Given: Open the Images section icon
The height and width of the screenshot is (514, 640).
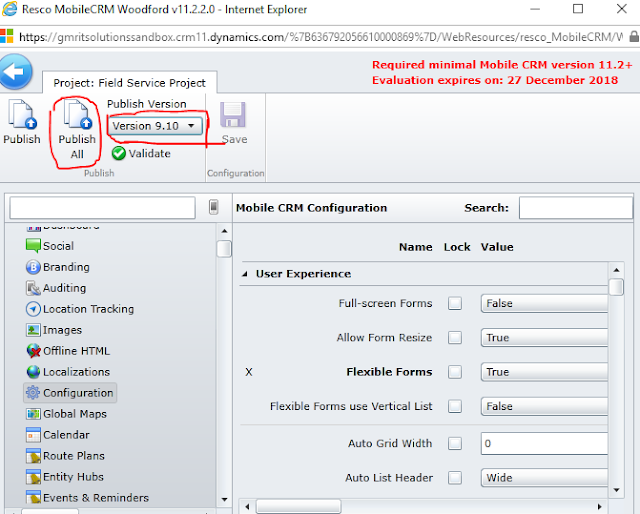Looking at the screenshot, I should [x=33, y=330].
